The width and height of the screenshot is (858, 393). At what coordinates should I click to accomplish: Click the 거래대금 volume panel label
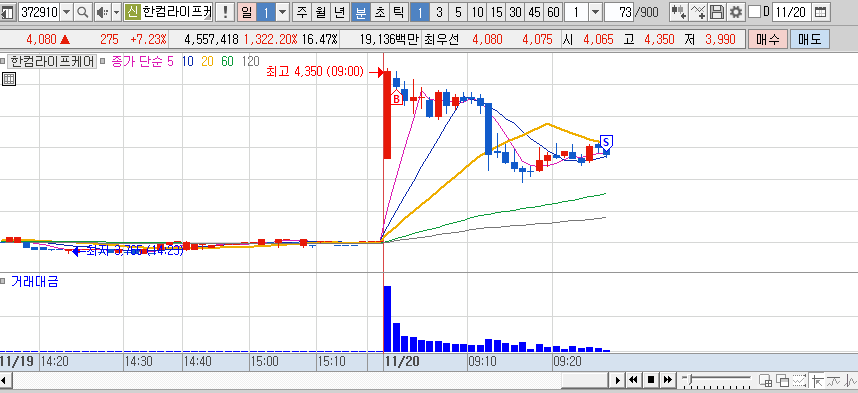coord(34,282)
